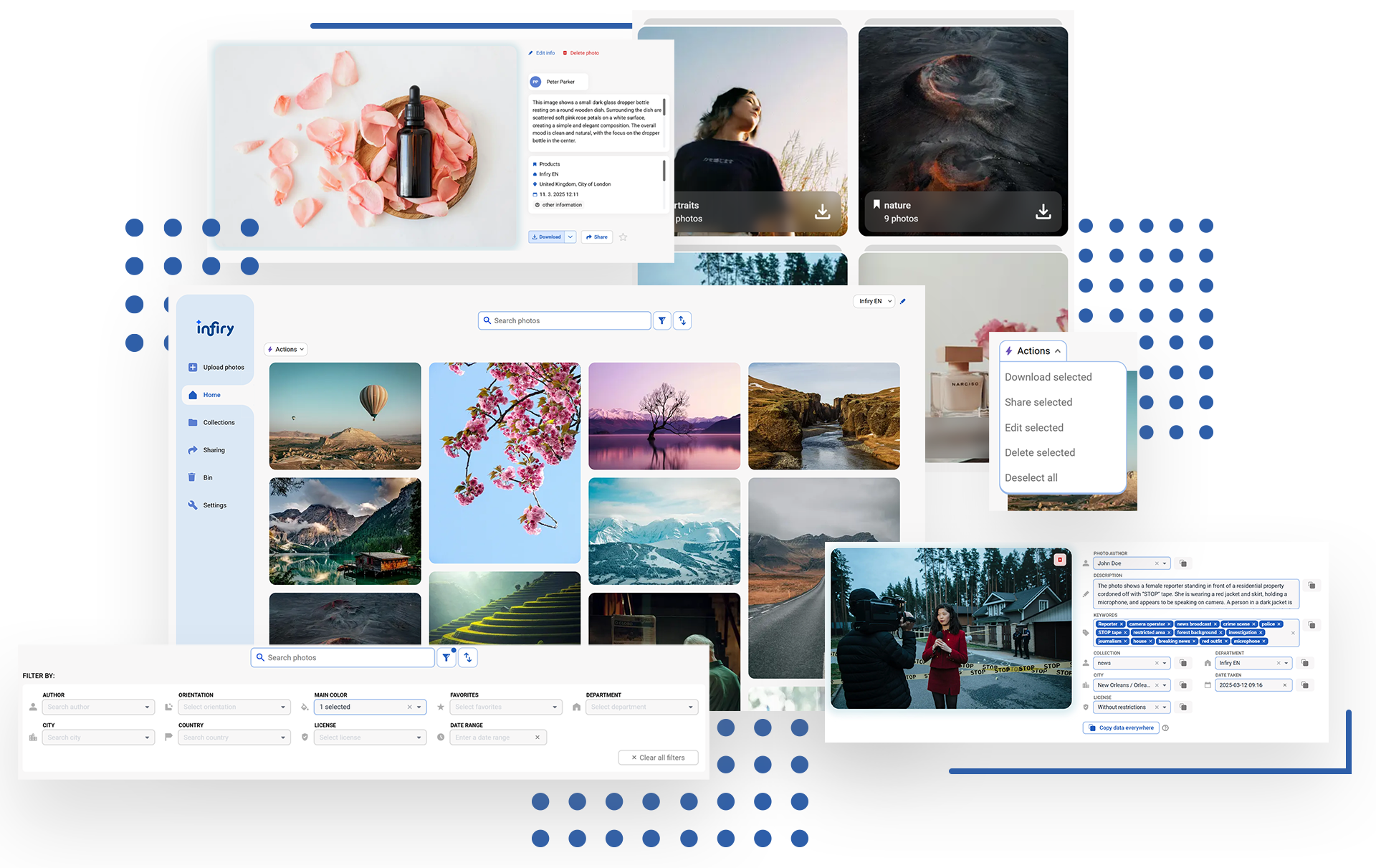Expand the Actions dropdown above the photo grid
The width and height of the screenshot is (1376, 868).
click(286, 349)
